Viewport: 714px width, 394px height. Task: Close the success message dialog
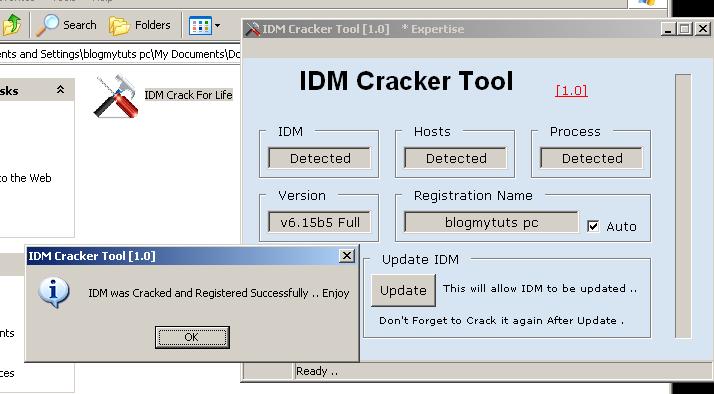click(347, 256)
